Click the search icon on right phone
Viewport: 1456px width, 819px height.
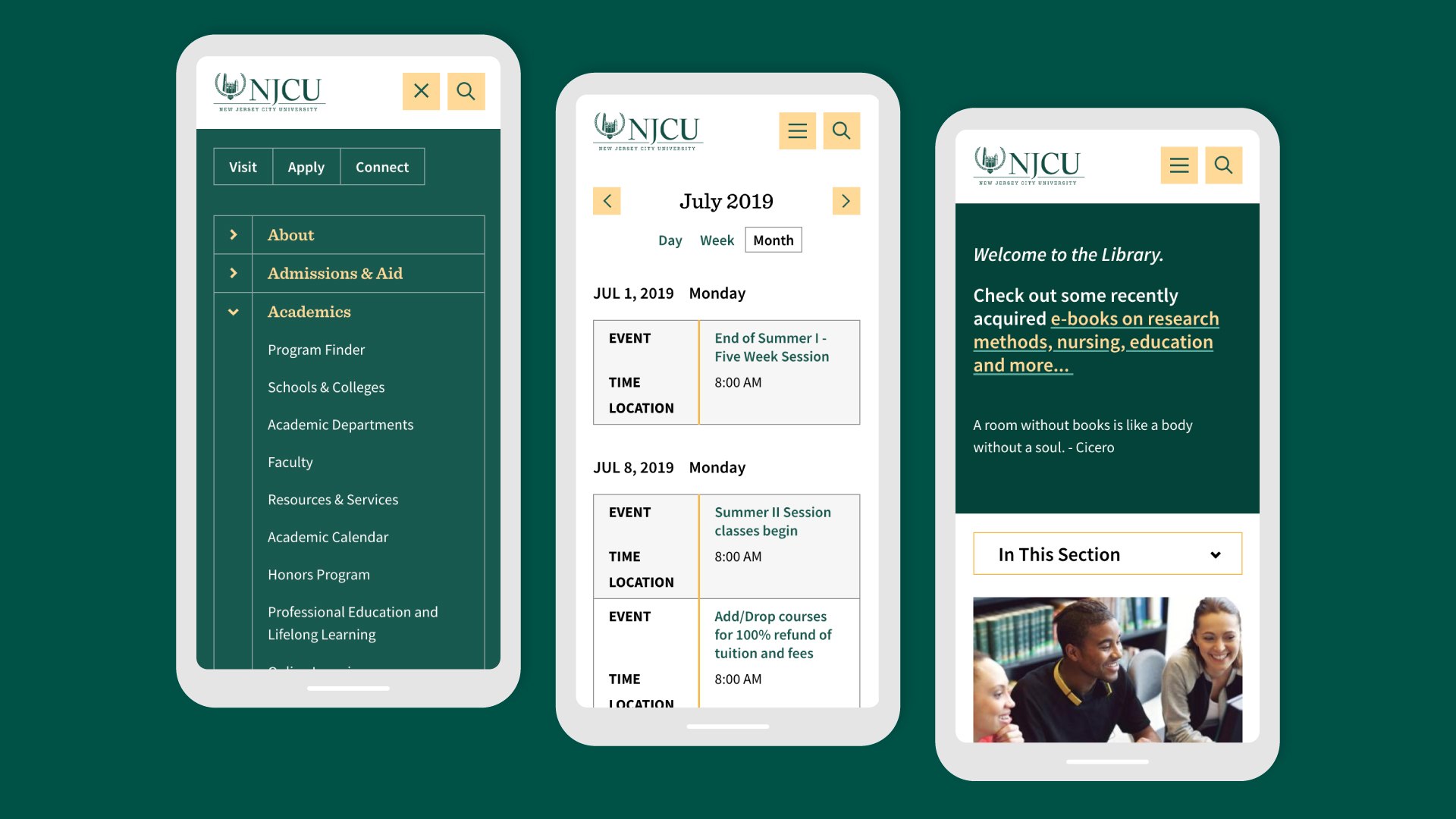1224,165
